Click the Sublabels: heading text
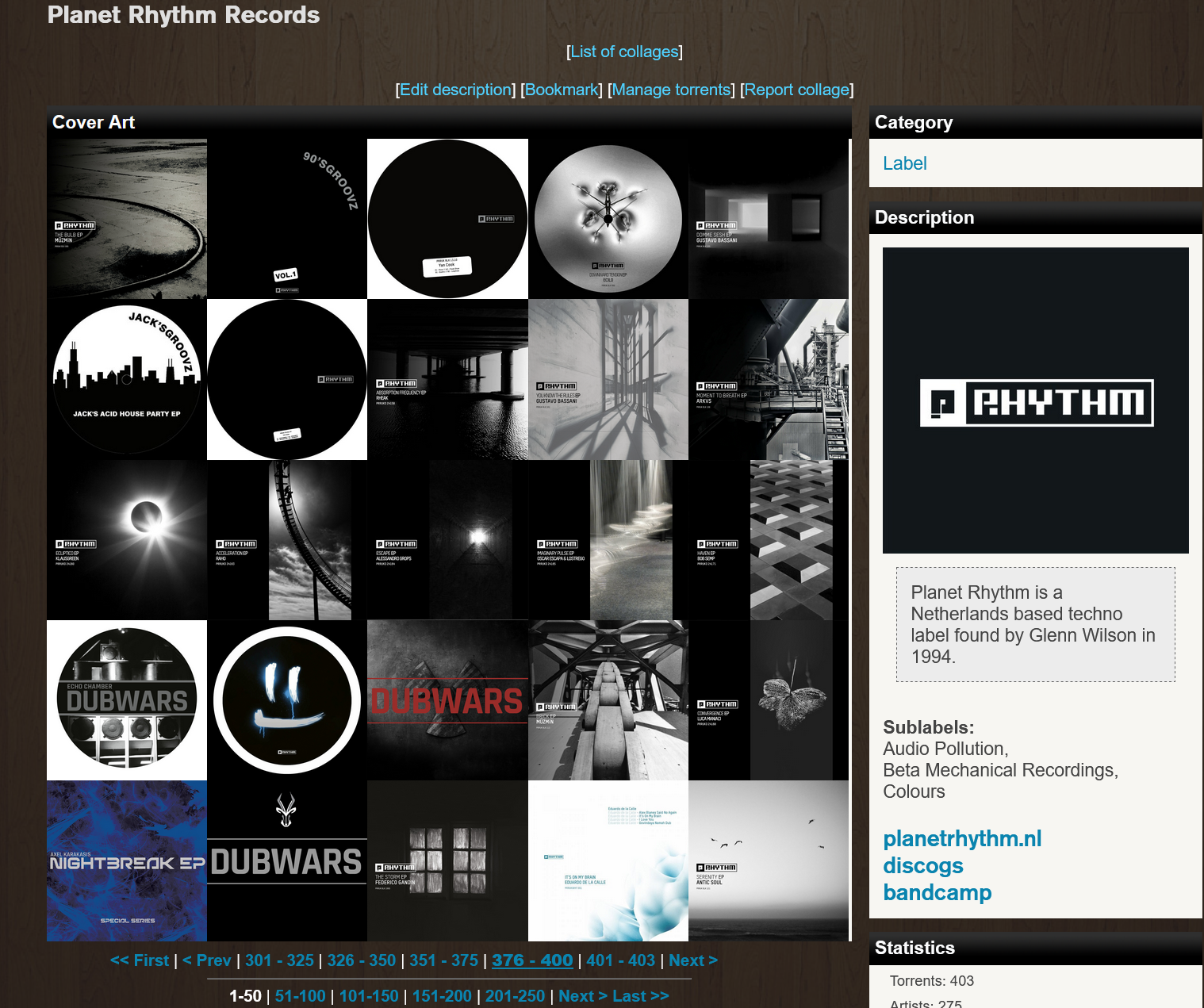1204x1008 pixels. click(929, 727)
